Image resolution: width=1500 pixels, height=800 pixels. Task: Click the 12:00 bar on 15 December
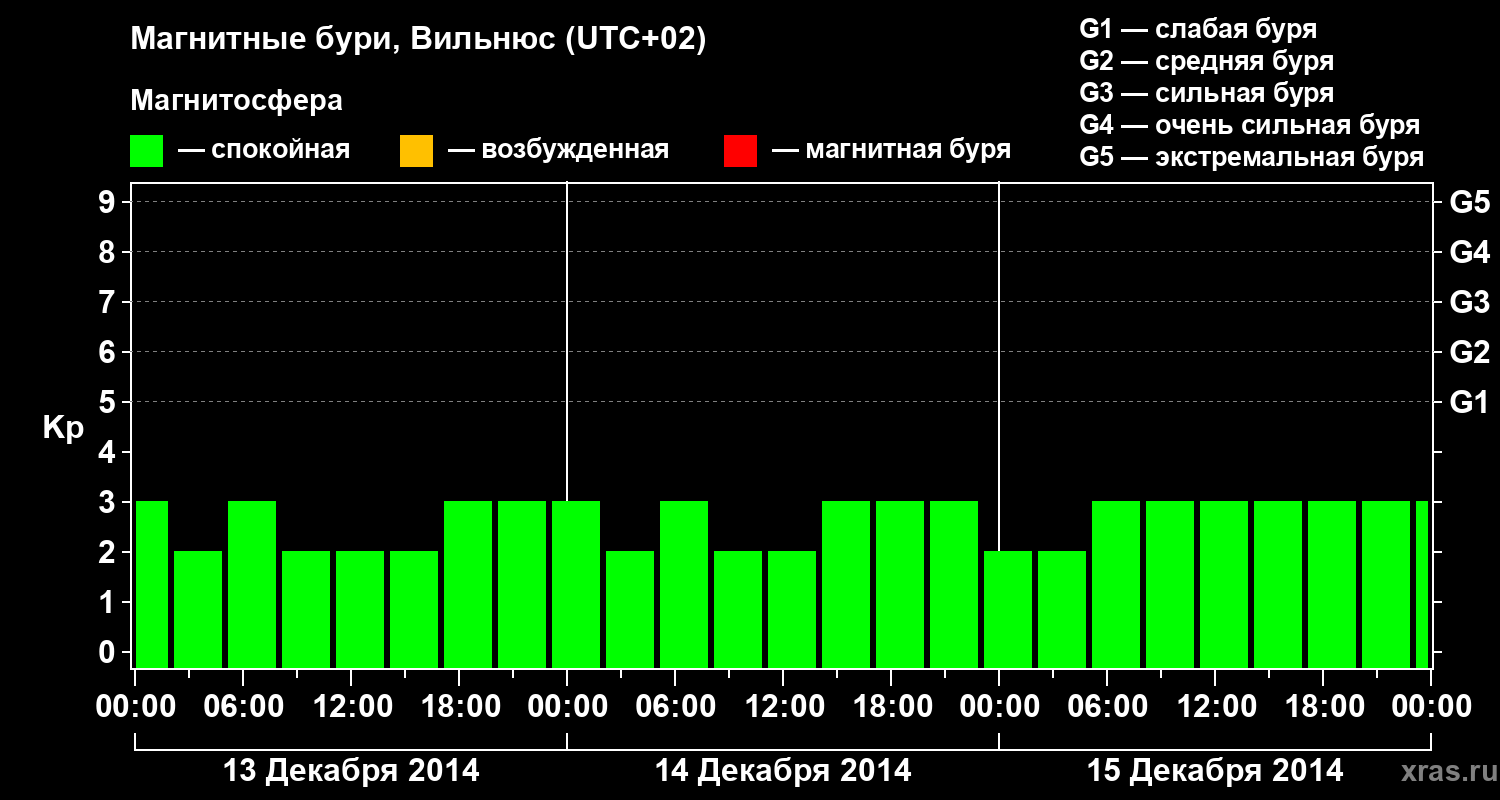click(1224, 584)
